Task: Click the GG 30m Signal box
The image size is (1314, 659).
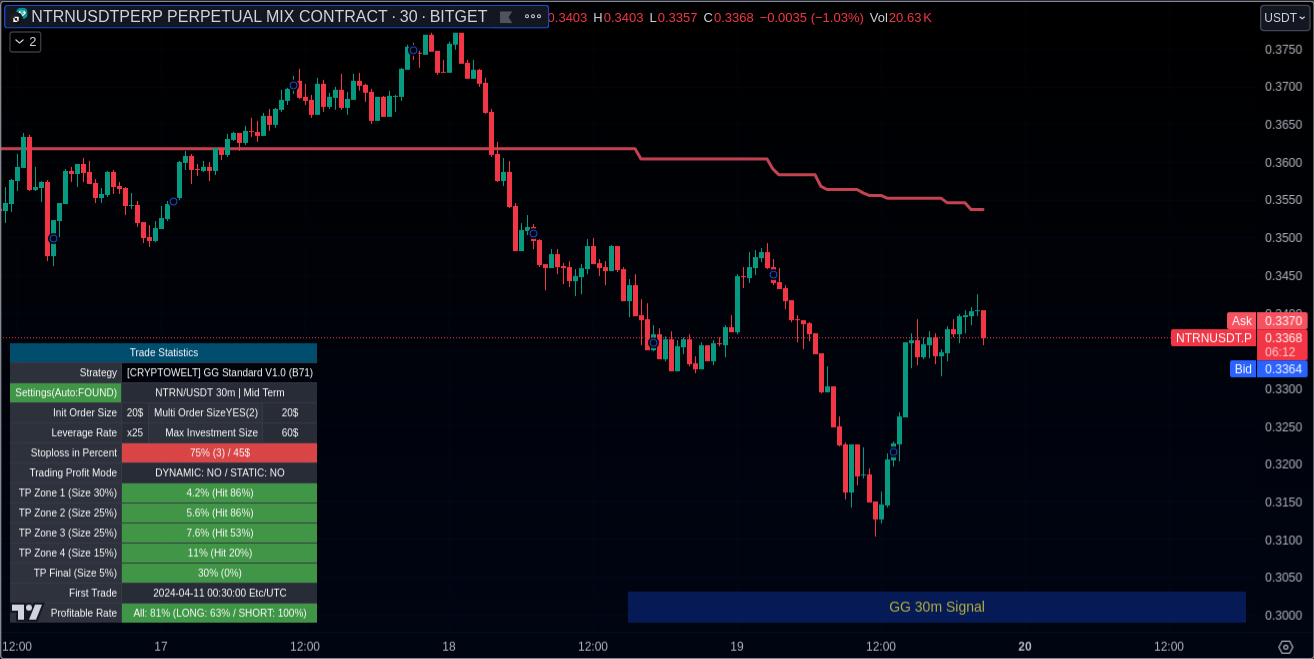Action: 936,607
